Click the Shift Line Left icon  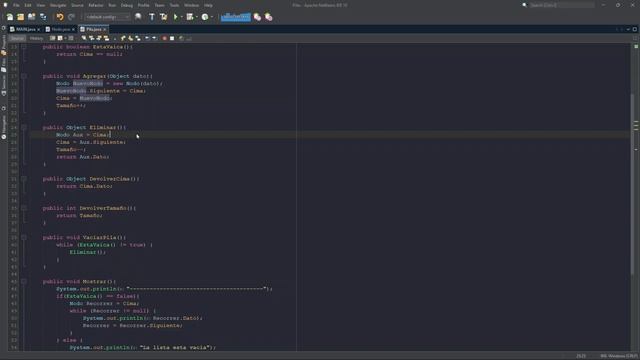pos(147,38)
